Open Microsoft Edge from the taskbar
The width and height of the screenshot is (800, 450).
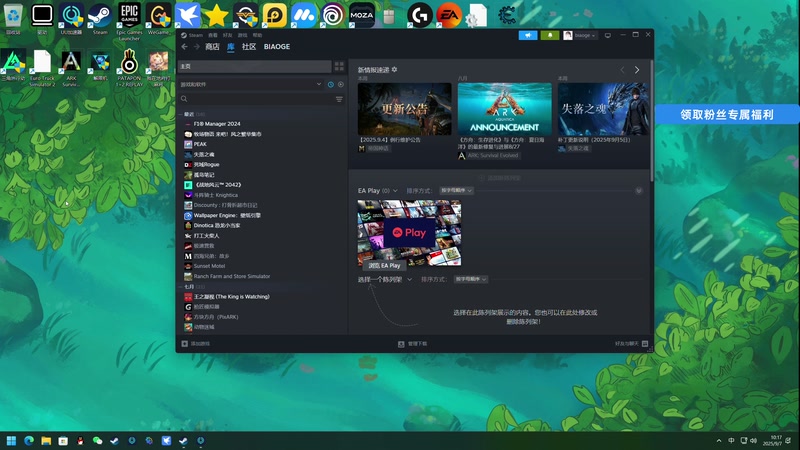point(29,441)
